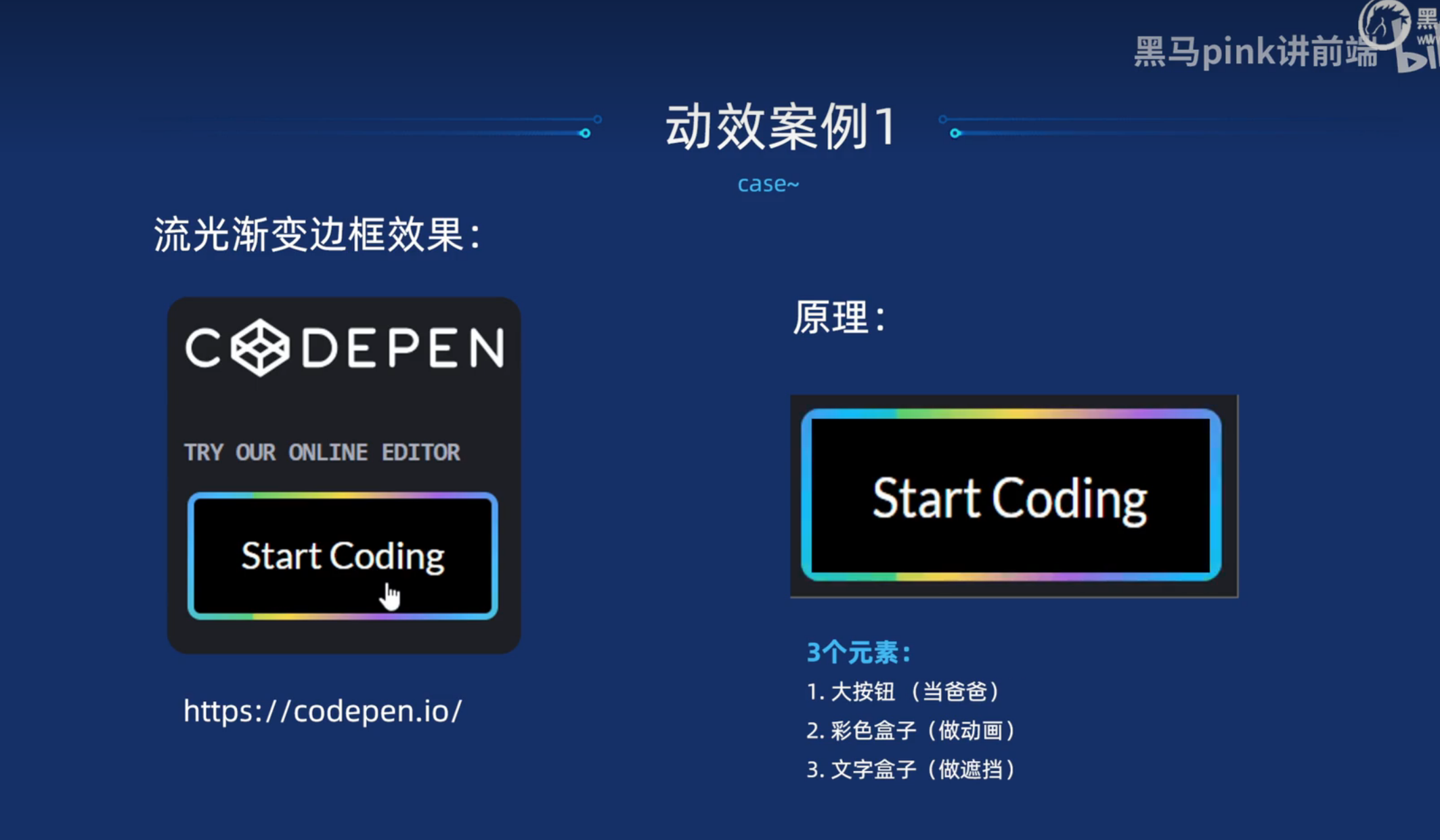Click TRY OUR ONLINE EDITOR text

[x=322, y=452]
